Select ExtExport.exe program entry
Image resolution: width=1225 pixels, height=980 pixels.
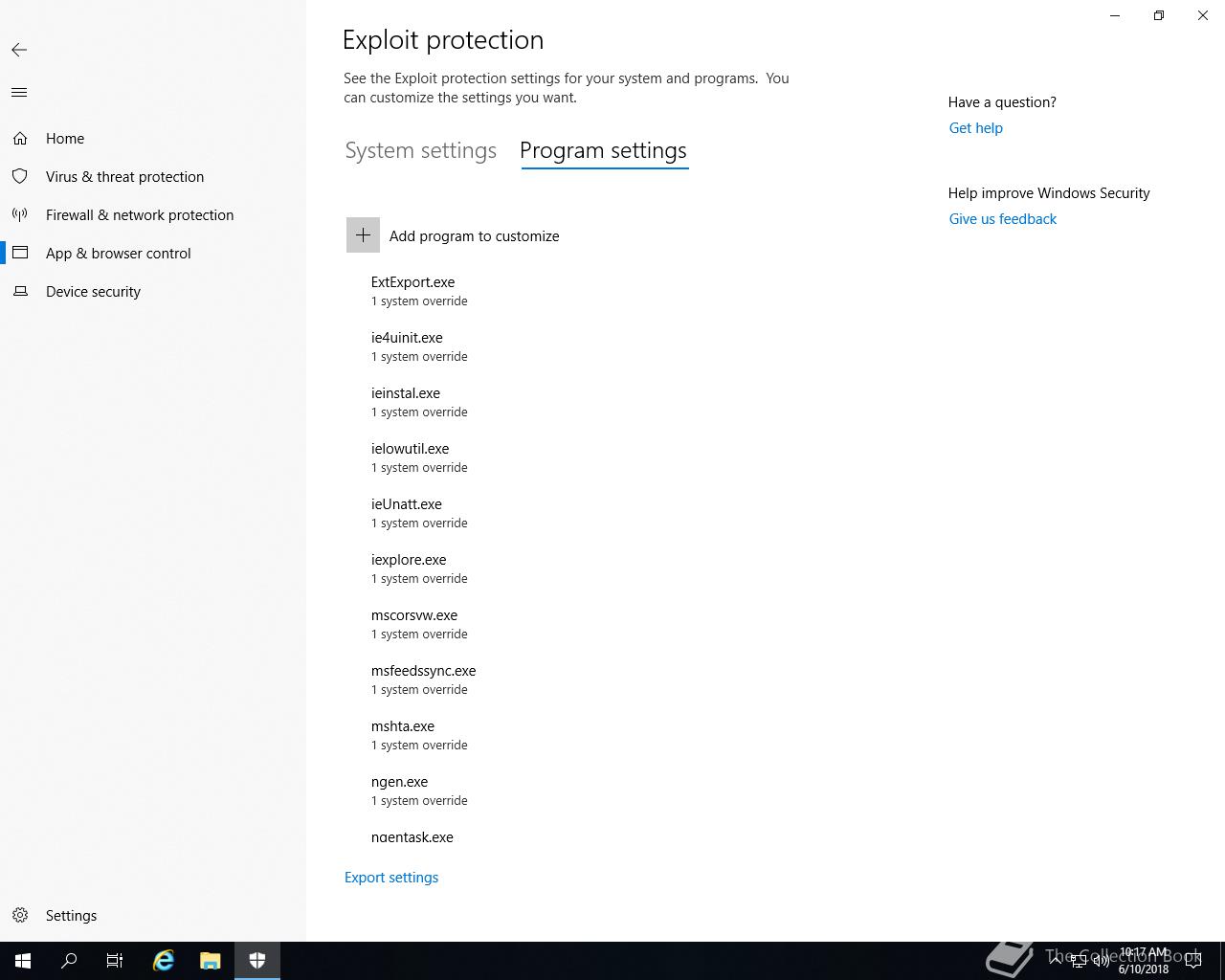(x=418, y=291)
